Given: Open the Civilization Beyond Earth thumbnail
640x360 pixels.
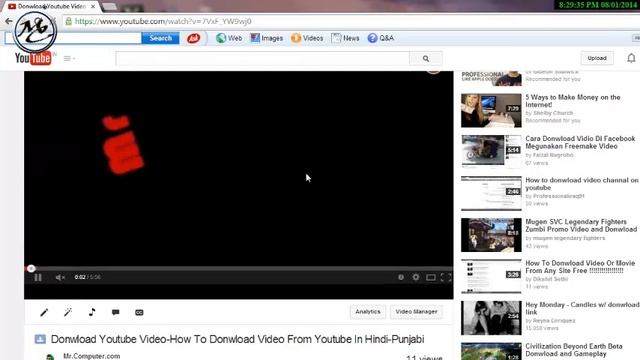Looking at the screenshot, I should coord(491,351).
